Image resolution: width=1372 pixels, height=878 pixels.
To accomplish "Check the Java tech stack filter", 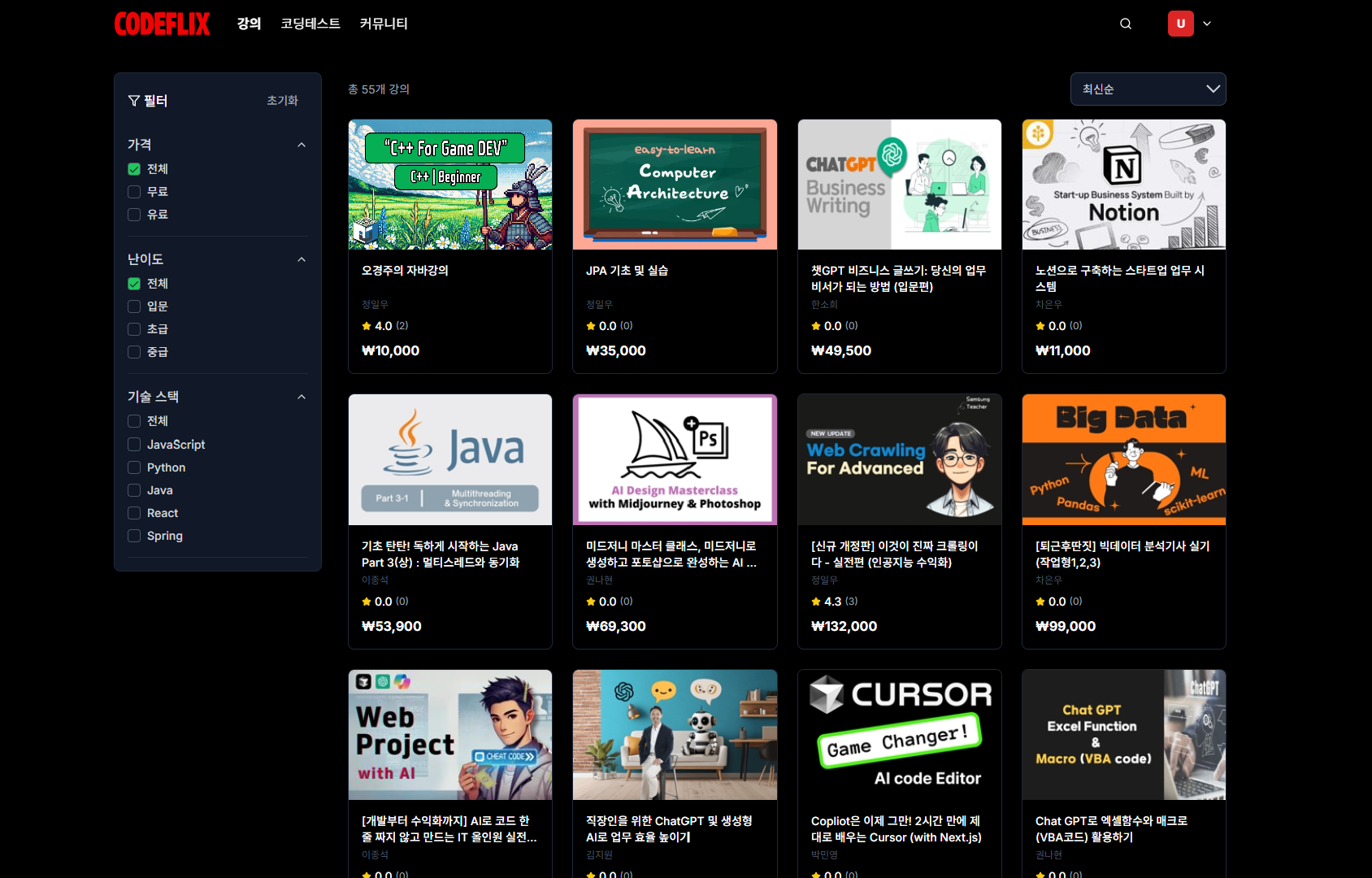I will [134, 490].
